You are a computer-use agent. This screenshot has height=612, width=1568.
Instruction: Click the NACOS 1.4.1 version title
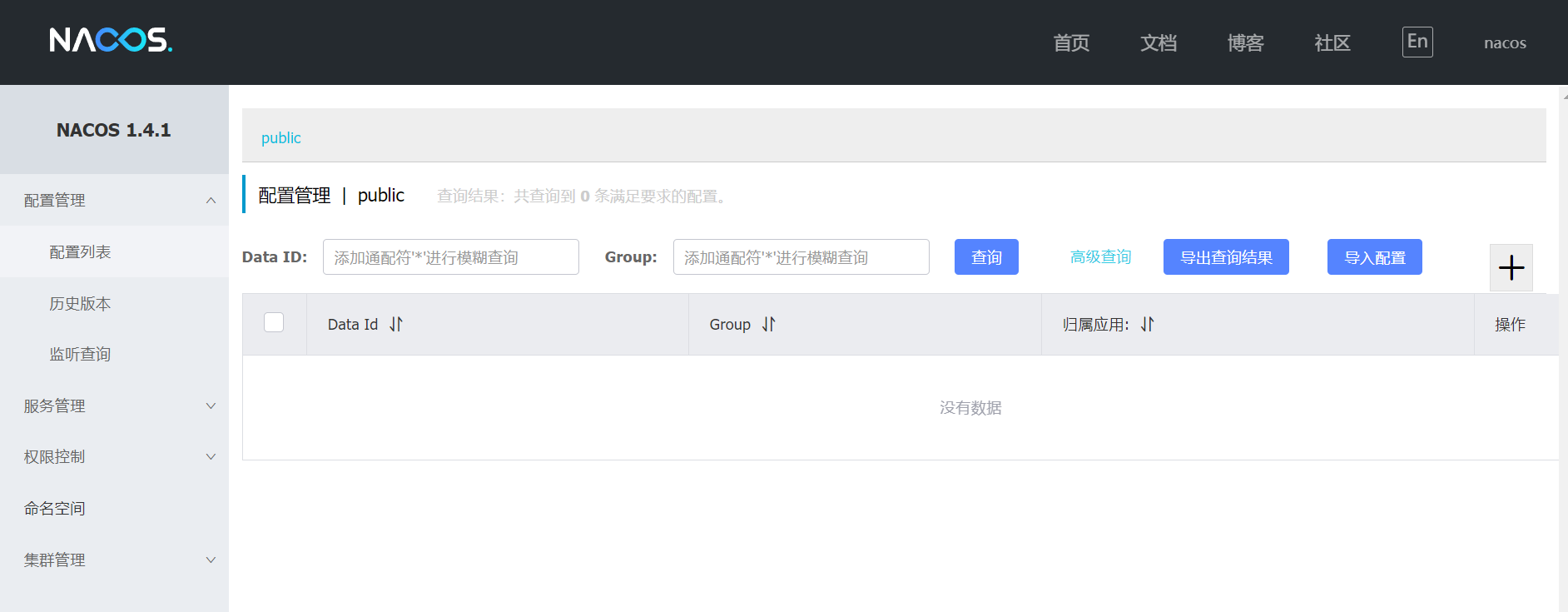pyautogui.click(x=114, y=130)
